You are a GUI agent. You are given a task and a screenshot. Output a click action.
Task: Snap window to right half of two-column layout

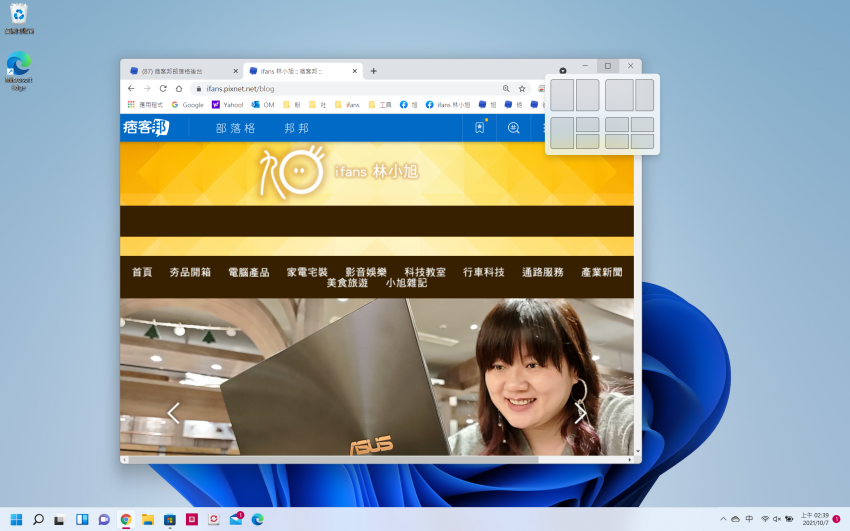coord(587,95)
